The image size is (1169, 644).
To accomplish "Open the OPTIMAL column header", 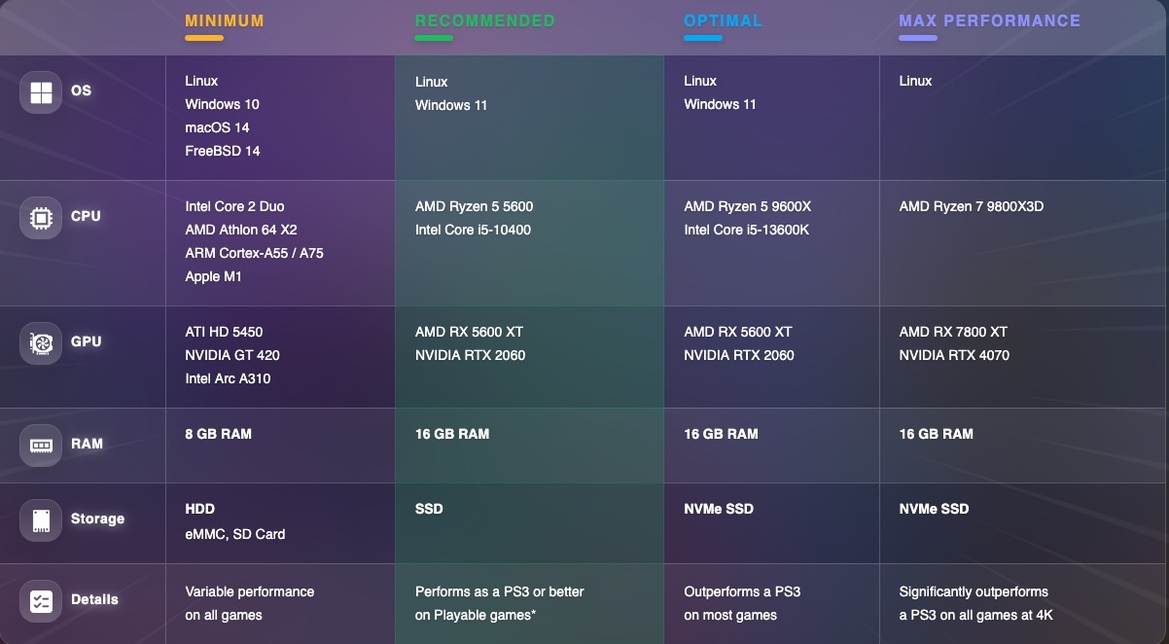I will pos(723,20).
